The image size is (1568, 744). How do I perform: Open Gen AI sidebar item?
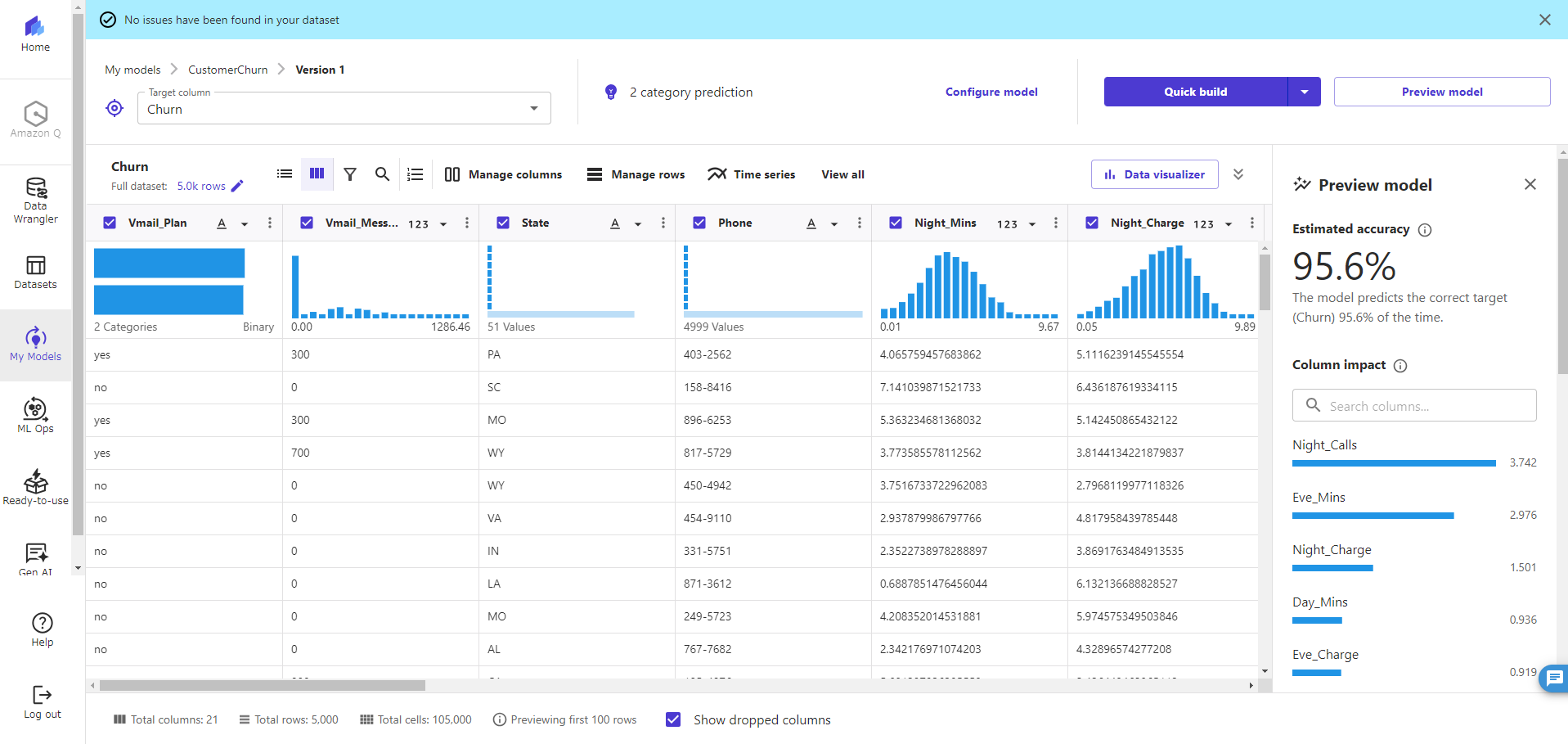coord(35,559)
